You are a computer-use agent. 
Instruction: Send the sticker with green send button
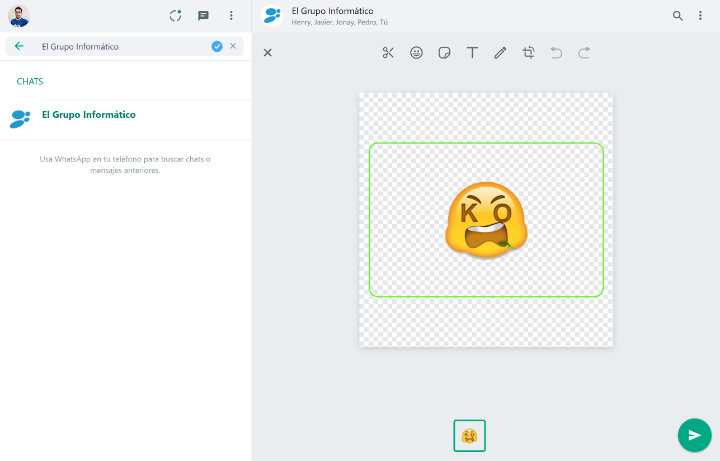694,435
